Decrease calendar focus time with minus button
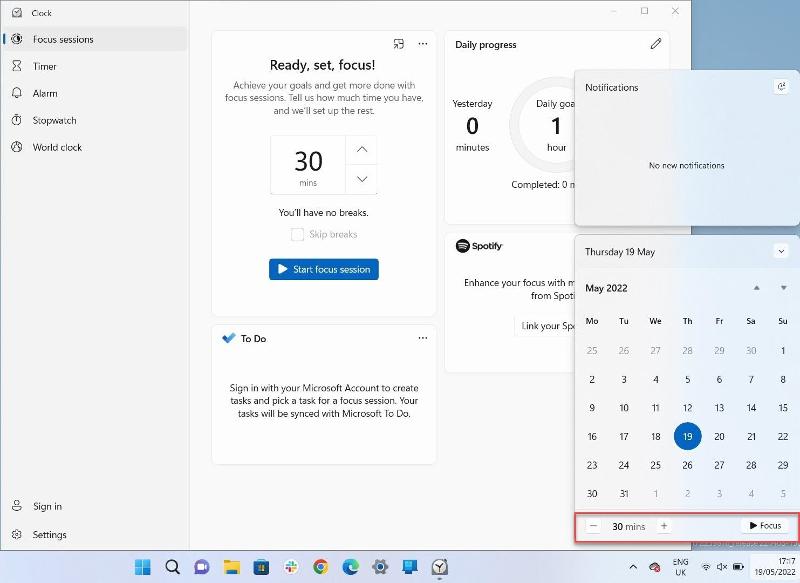Viewport: 800px width, 583px height. point(593,526)
